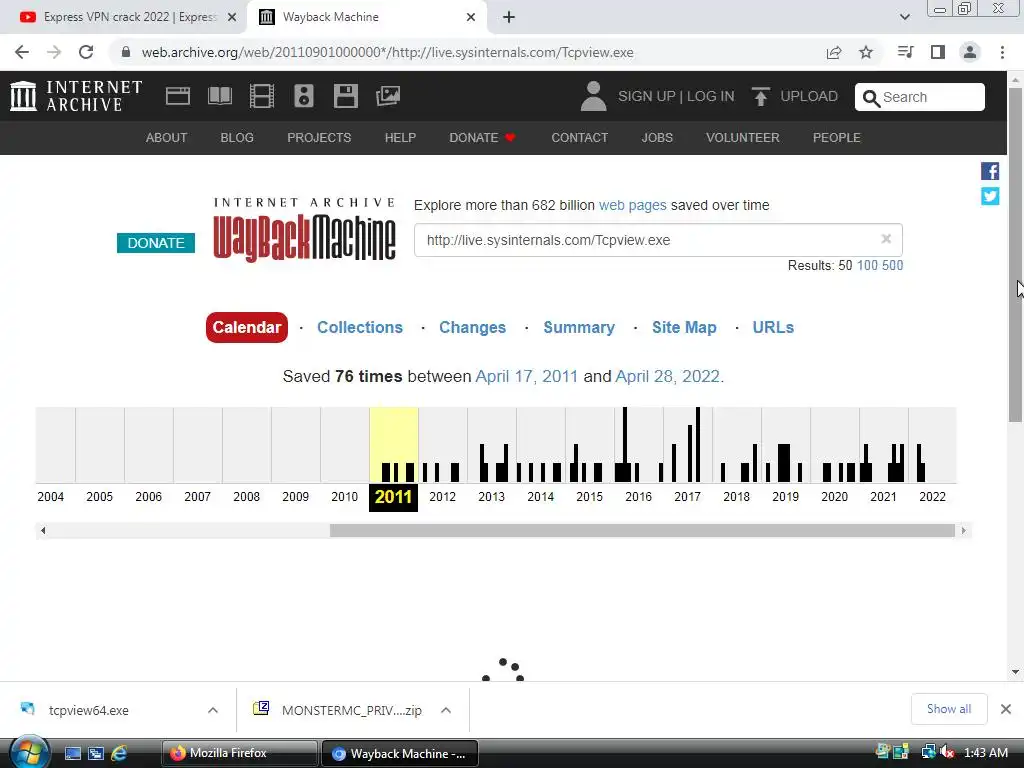Click the timeline scroll left arrow
The height and width of the screenshot is (768, 1024).
(43, 530)
